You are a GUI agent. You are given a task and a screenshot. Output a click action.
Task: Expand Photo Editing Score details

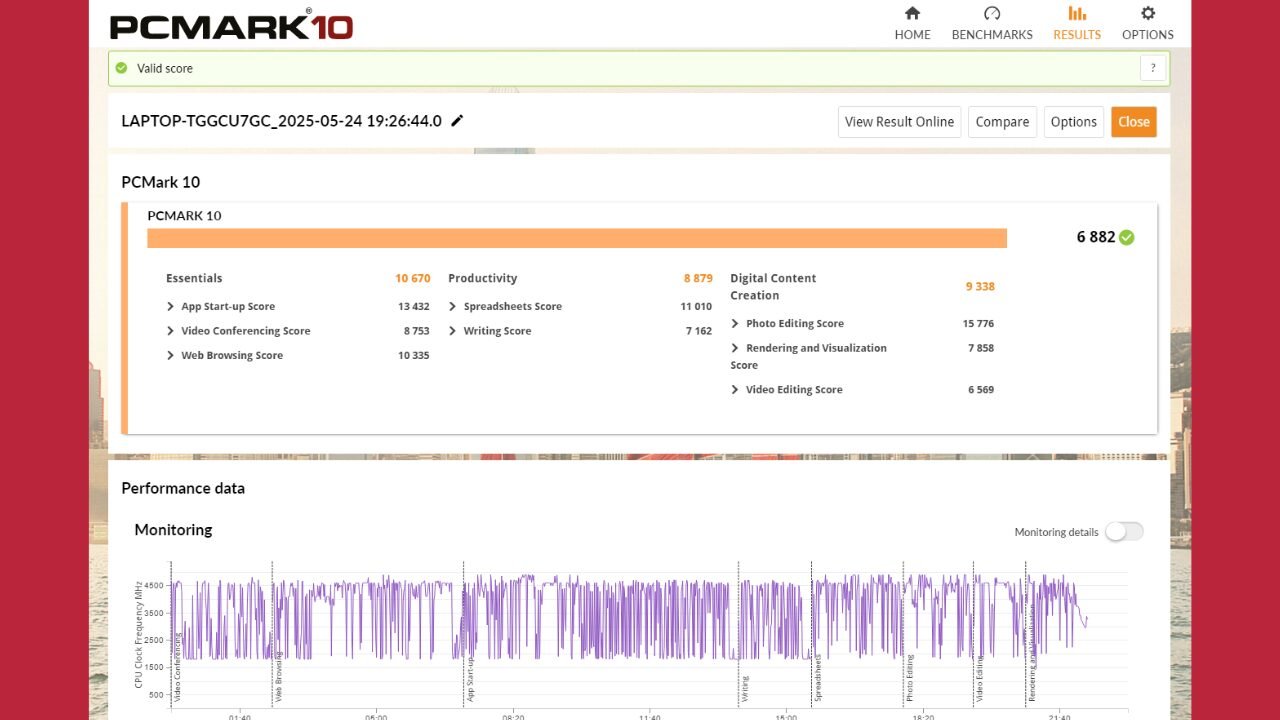[x=735, y=324]
